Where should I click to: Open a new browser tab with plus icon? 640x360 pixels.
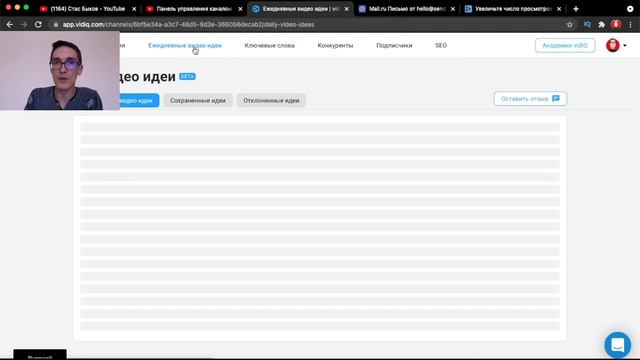click(x=576, y=9)
